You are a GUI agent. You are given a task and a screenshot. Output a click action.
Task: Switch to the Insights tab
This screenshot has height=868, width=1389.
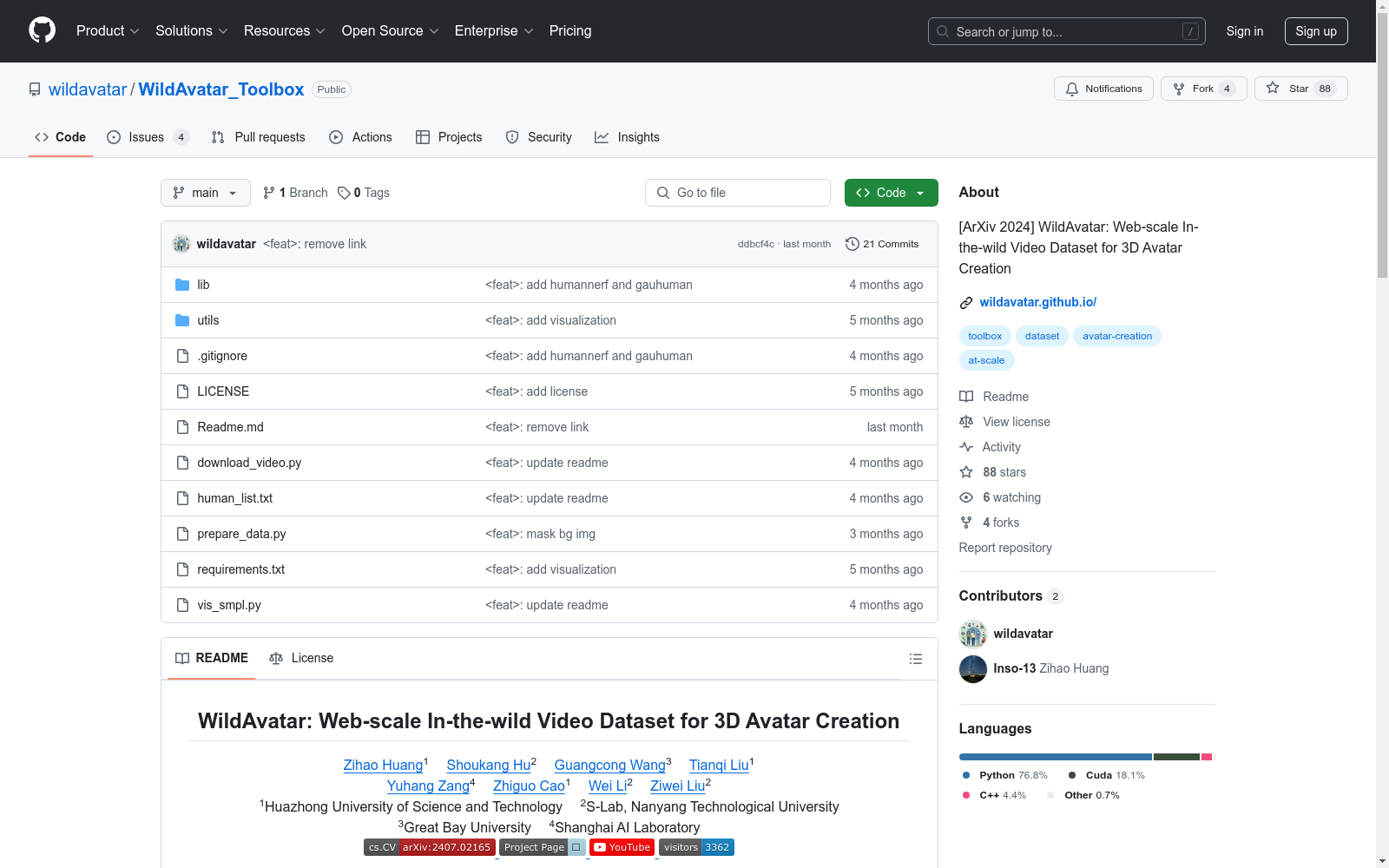628,137
